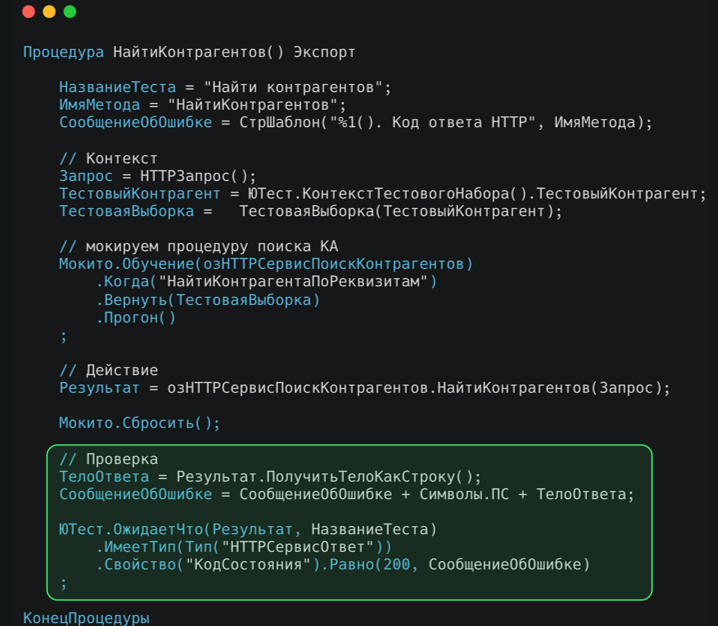Click the 'НайтиКонтрагентов() Экспорт' procedure declaration

(x=234, y=52)
